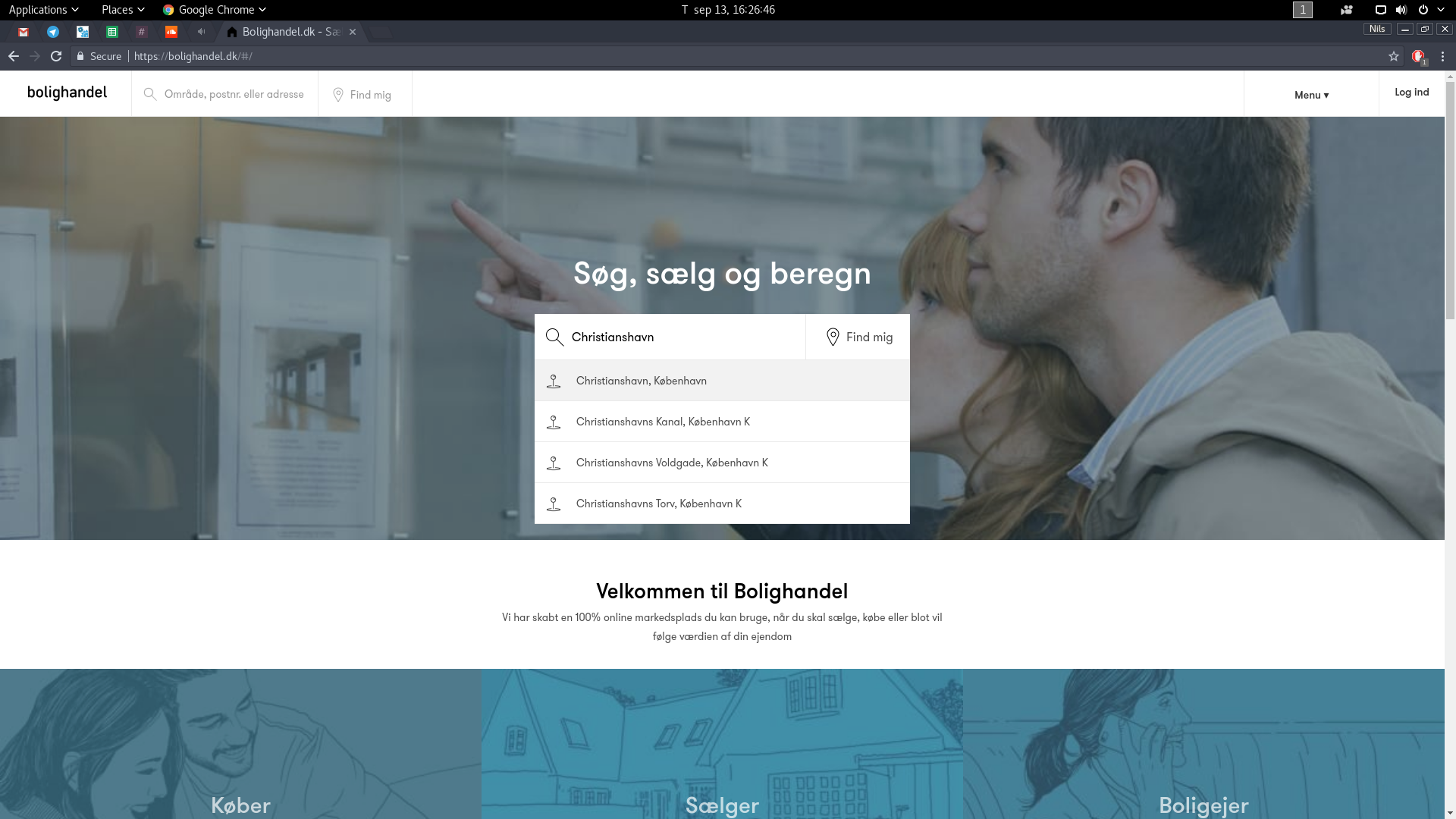
Task: Click the bolighandel logo
Action: (x=67, y=93)
